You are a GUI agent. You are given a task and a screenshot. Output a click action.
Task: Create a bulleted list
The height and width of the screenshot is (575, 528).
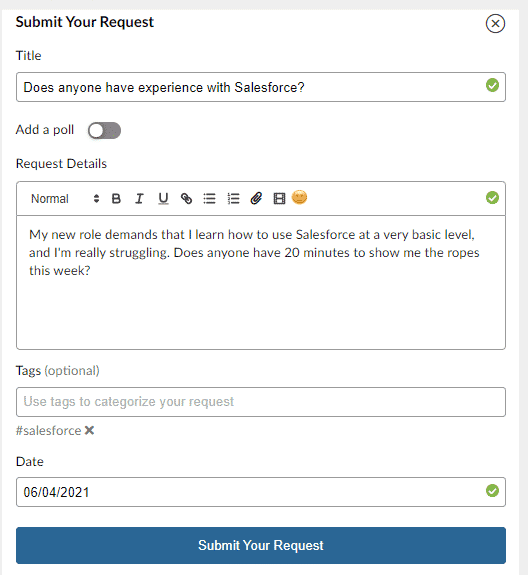pos(209,198)
